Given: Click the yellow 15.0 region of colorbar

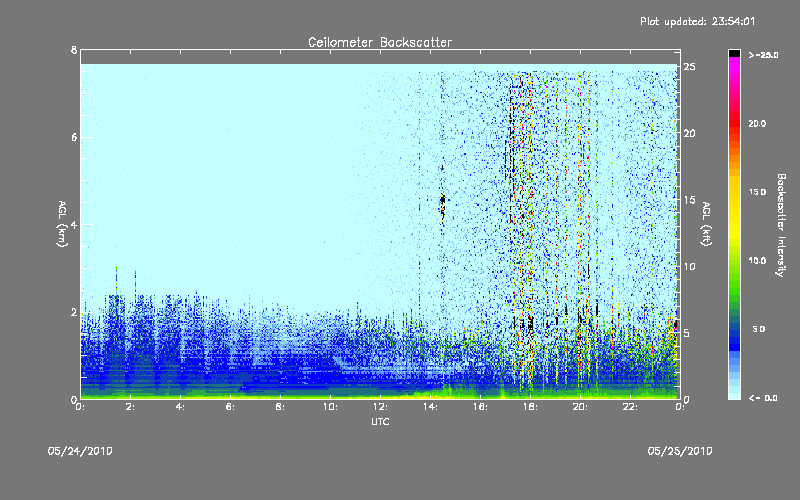Looking at the screenshot, I should point(734,192).
